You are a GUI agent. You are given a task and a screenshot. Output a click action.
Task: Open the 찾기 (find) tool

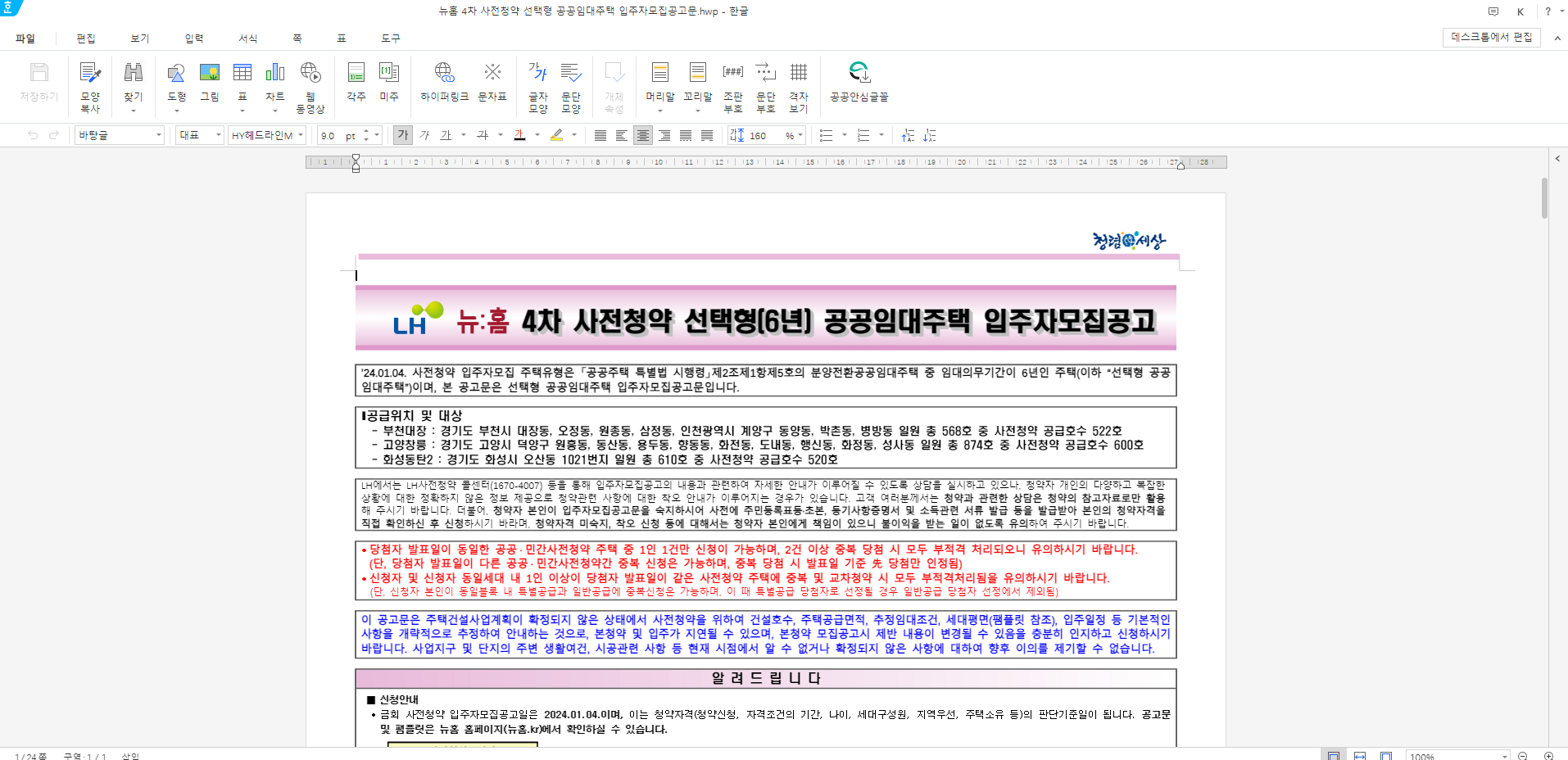click(133, 86)
